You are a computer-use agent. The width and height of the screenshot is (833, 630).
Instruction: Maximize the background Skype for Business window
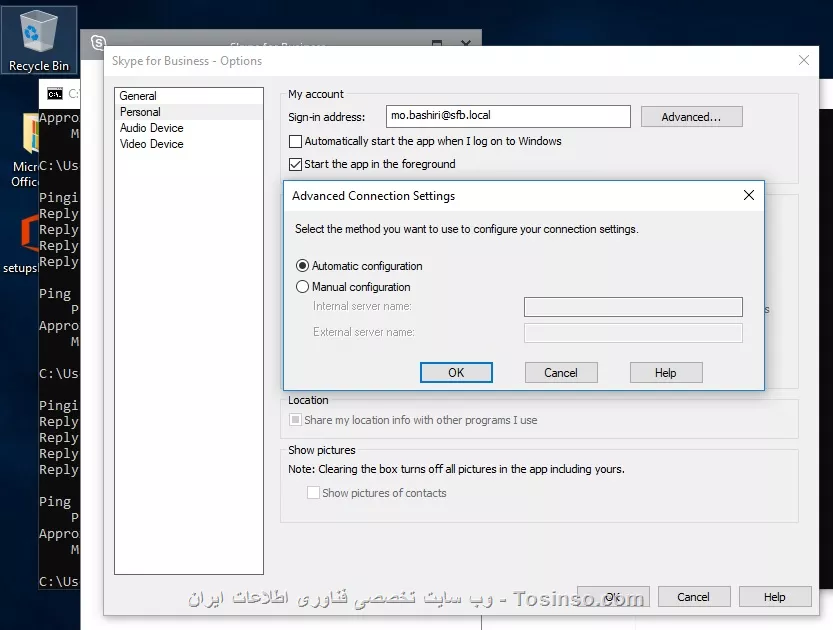click(x=437, y=42)
